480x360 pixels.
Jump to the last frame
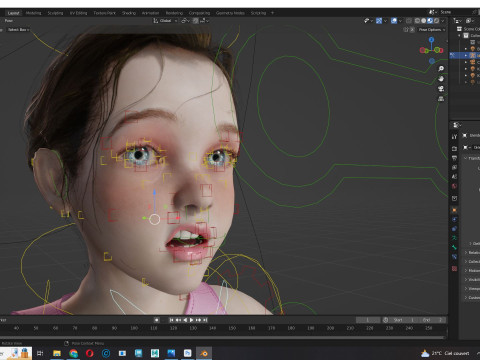(205, 320)
